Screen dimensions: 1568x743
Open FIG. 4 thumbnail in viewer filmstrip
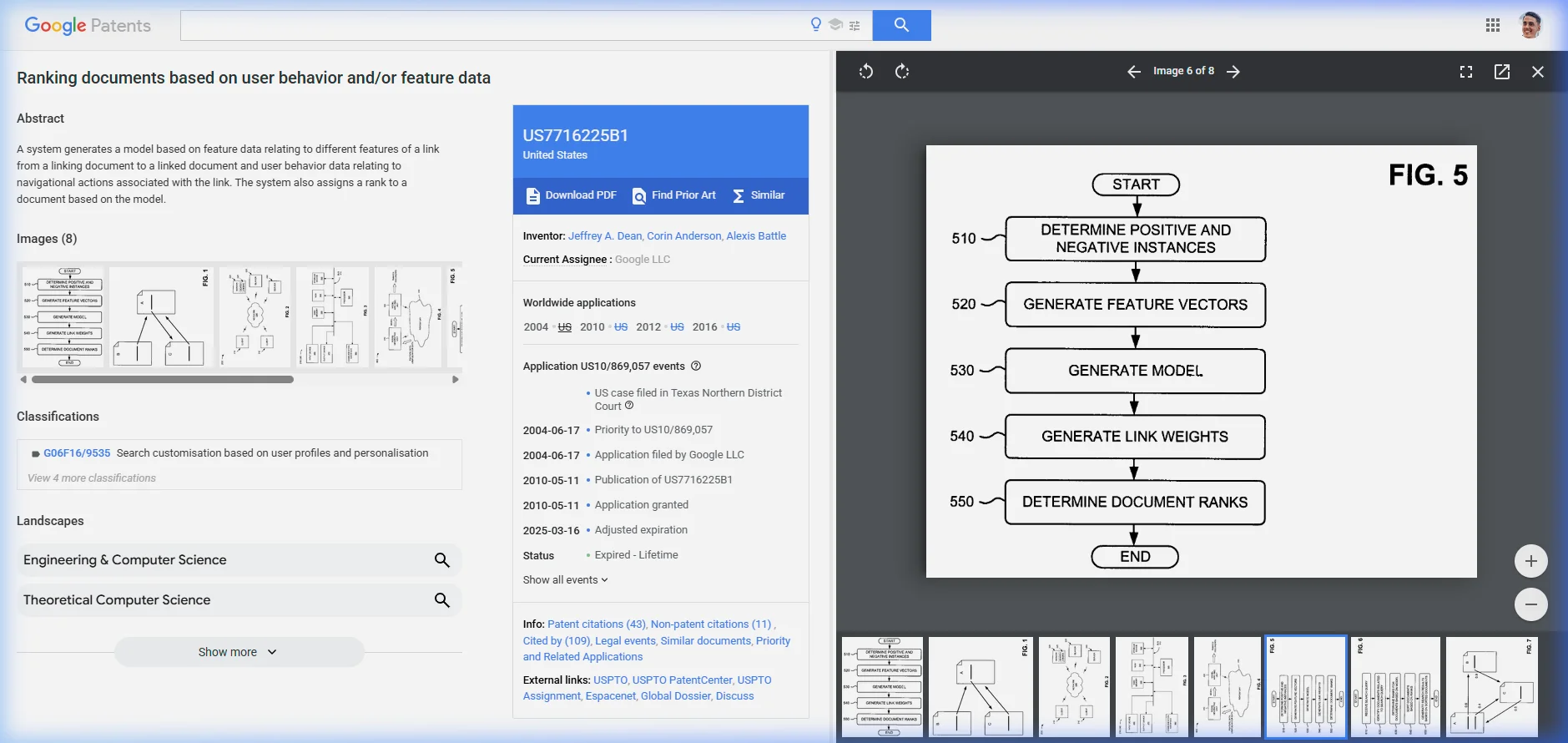point(1228,687)
